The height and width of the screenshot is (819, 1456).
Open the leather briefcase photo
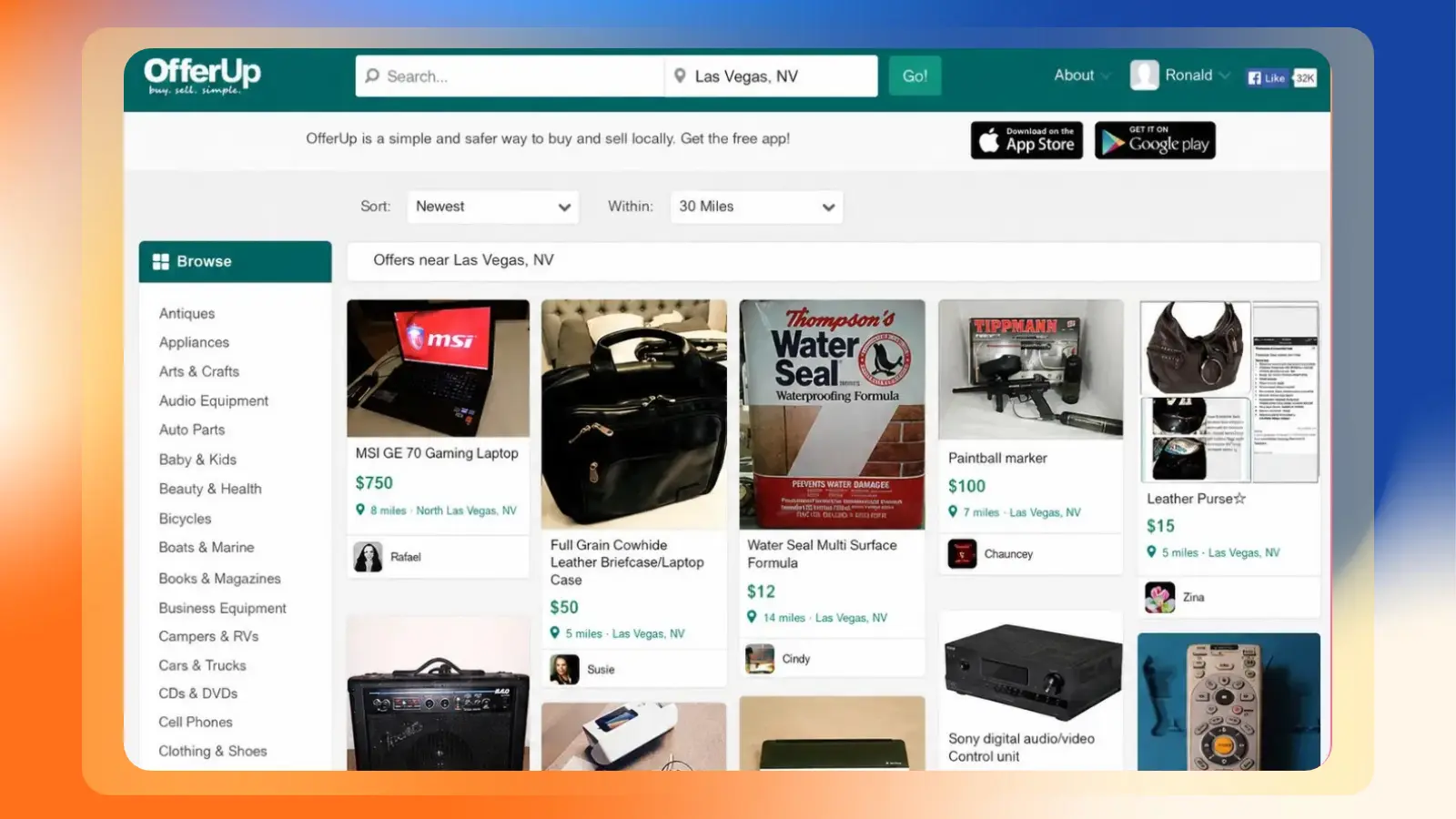633,414
